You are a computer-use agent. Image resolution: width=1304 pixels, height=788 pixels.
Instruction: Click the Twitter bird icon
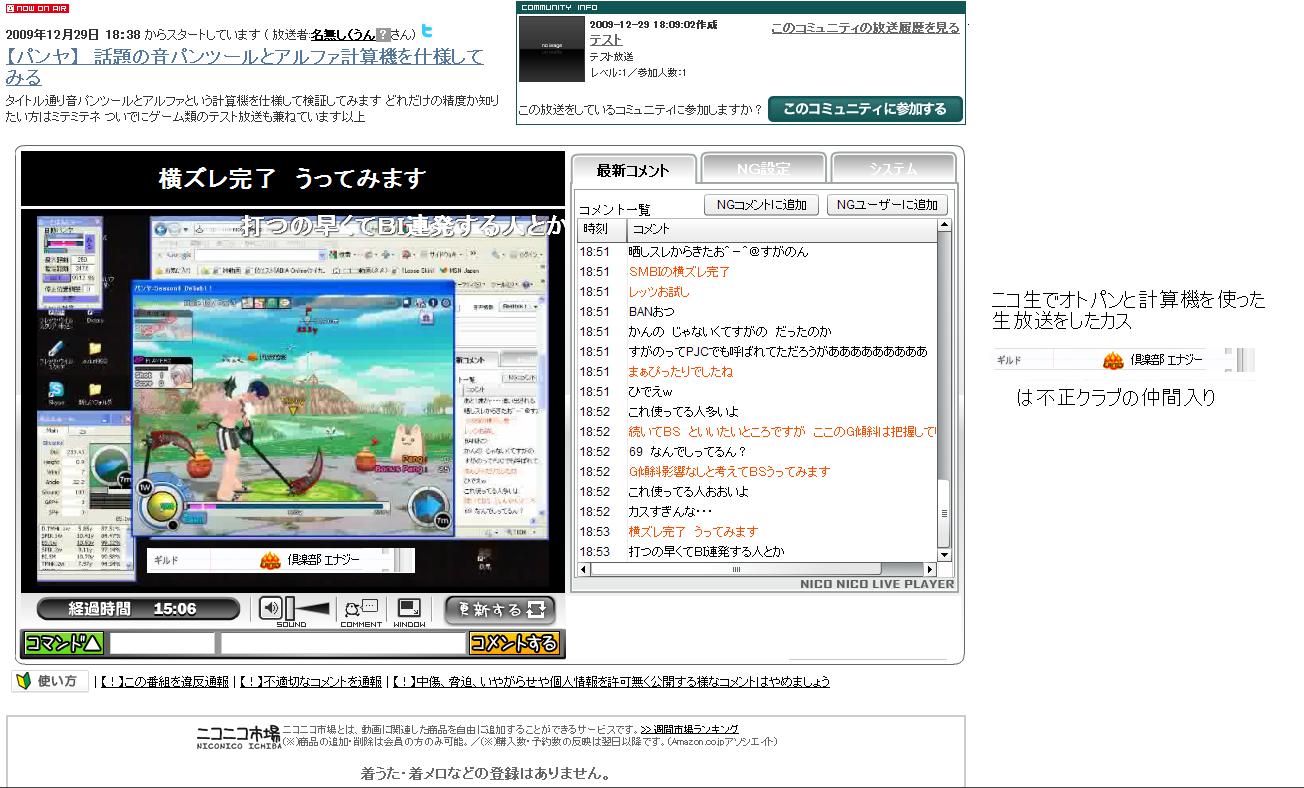coord(427,31)
